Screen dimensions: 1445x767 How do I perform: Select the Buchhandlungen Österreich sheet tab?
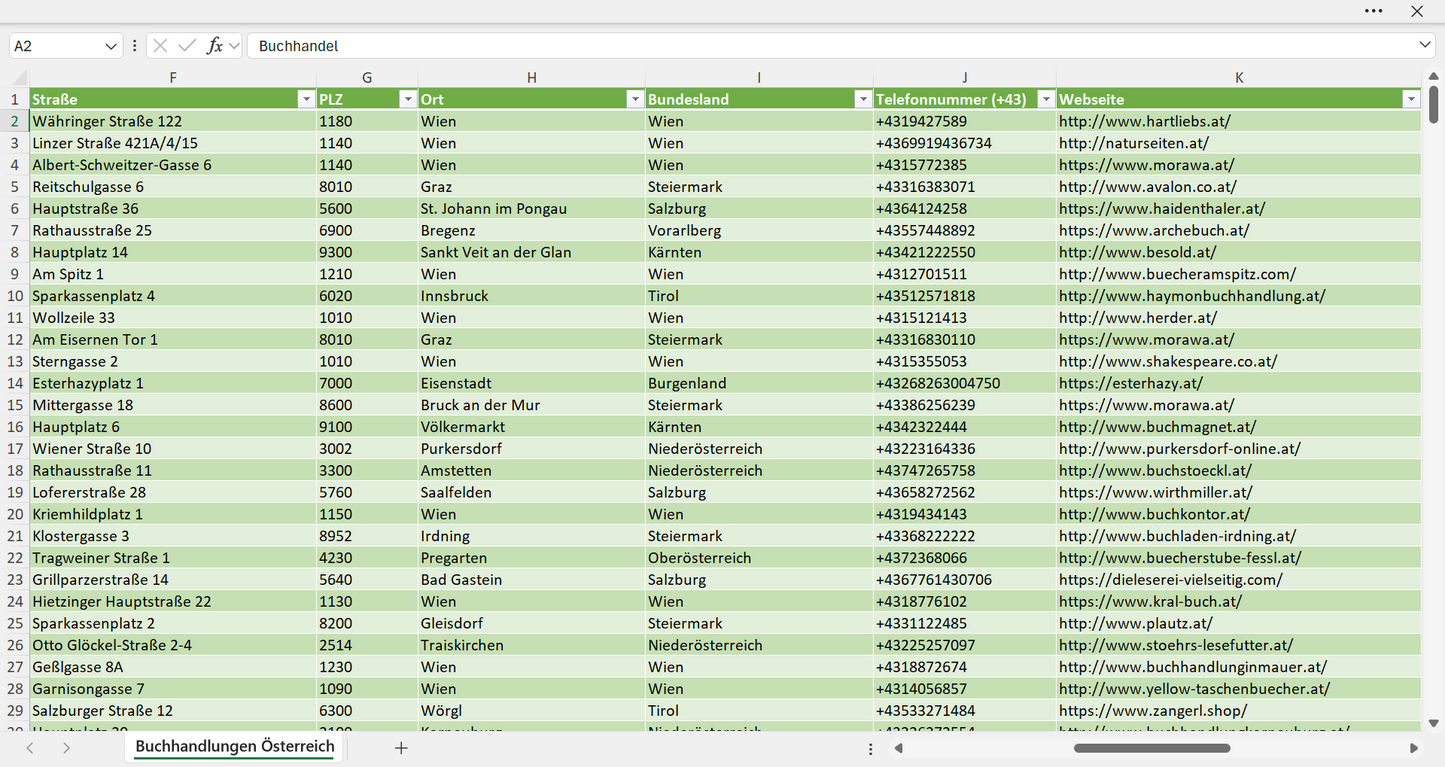pos(235,747)
